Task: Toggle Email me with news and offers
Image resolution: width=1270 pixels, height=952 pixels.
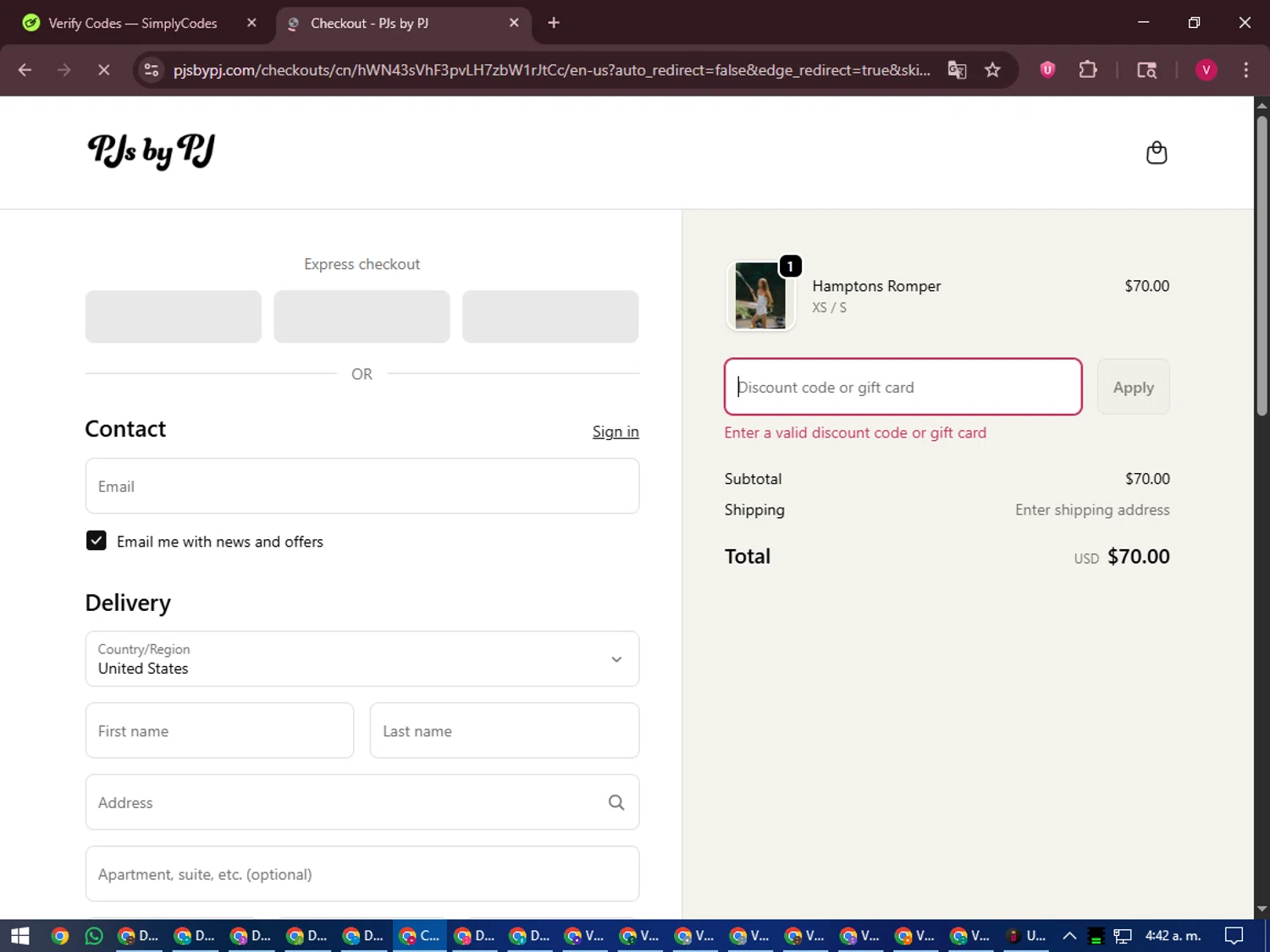Action: (97, 541)
